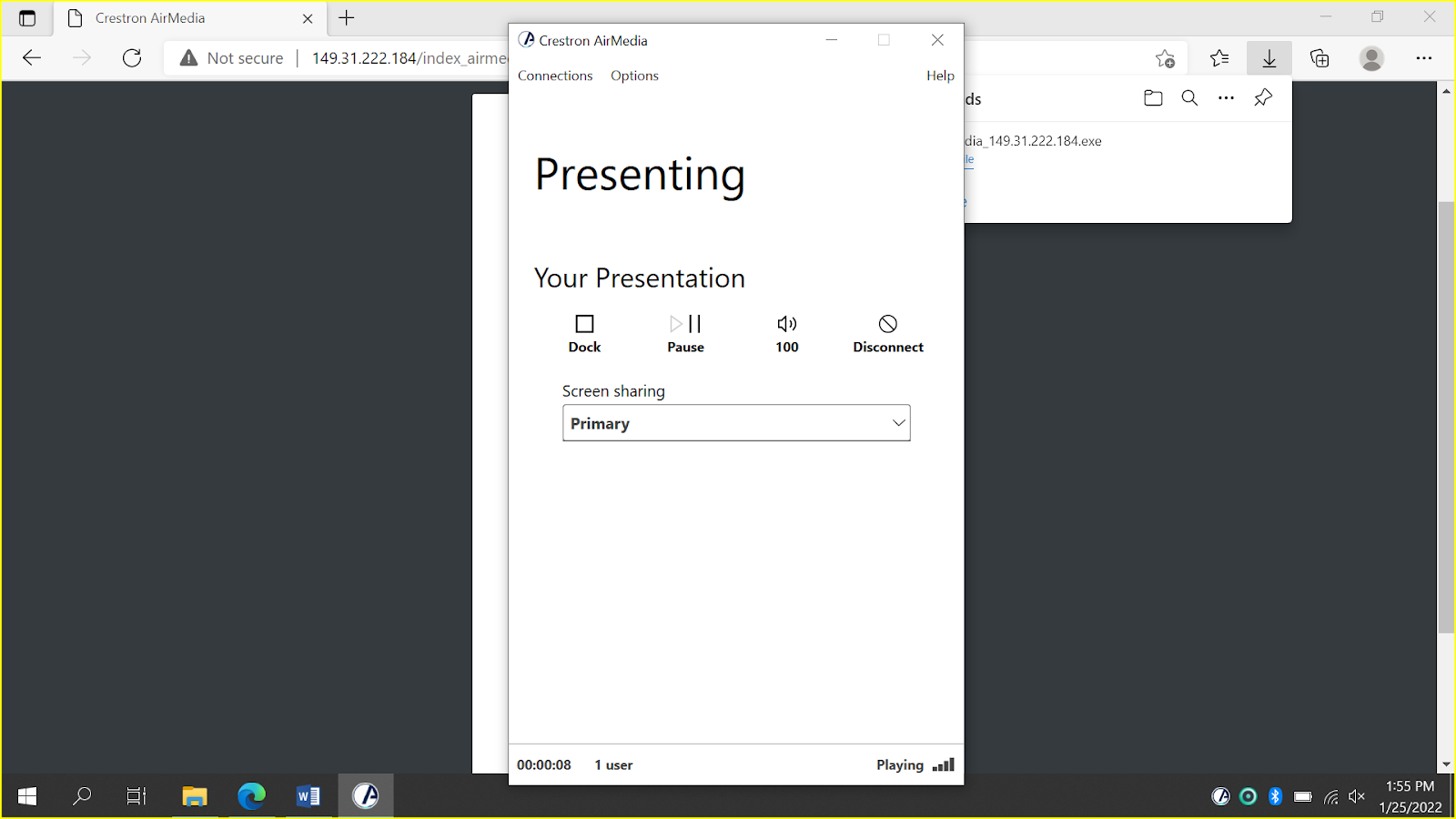Open File Explorer from the taskbar
1456x819 pixels.
tap(195, 796)
